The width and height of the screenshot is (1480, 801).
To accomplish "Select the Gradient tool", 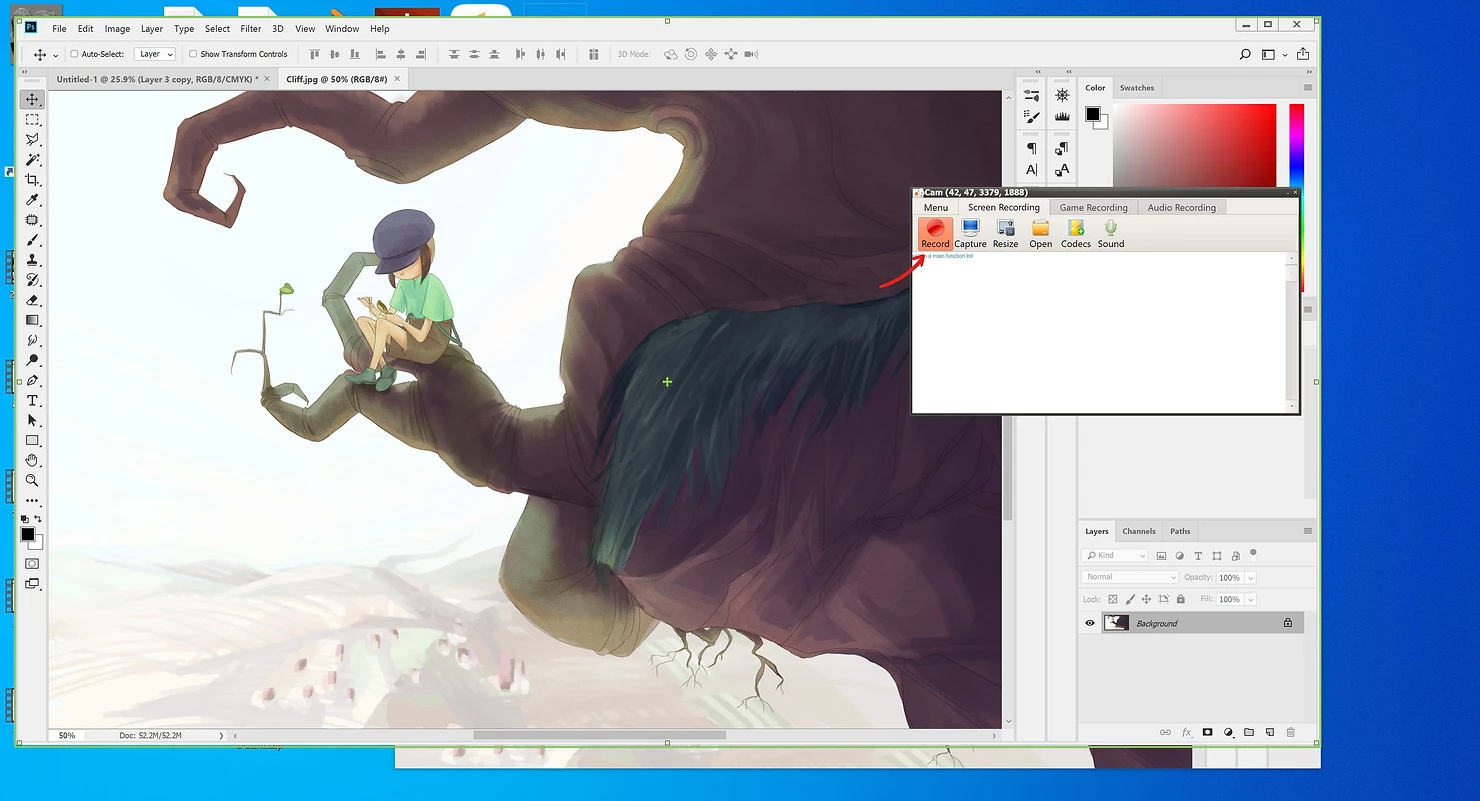I will [32, 320].
